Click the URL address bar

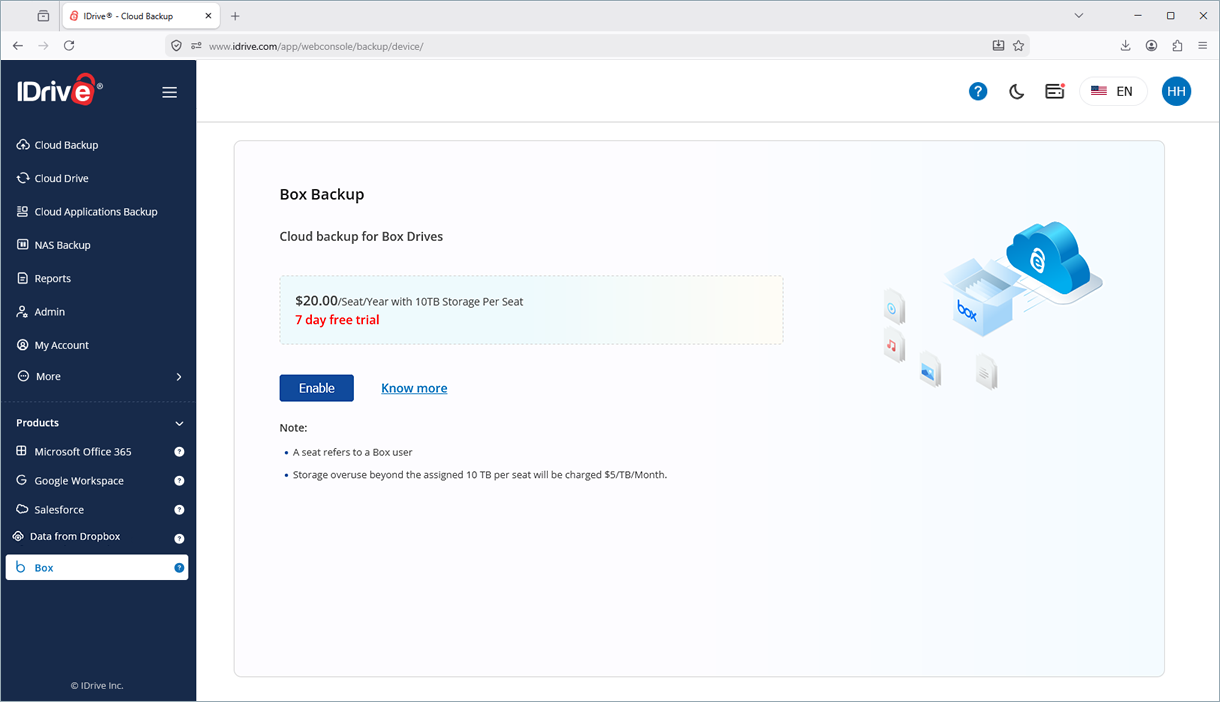596,46
